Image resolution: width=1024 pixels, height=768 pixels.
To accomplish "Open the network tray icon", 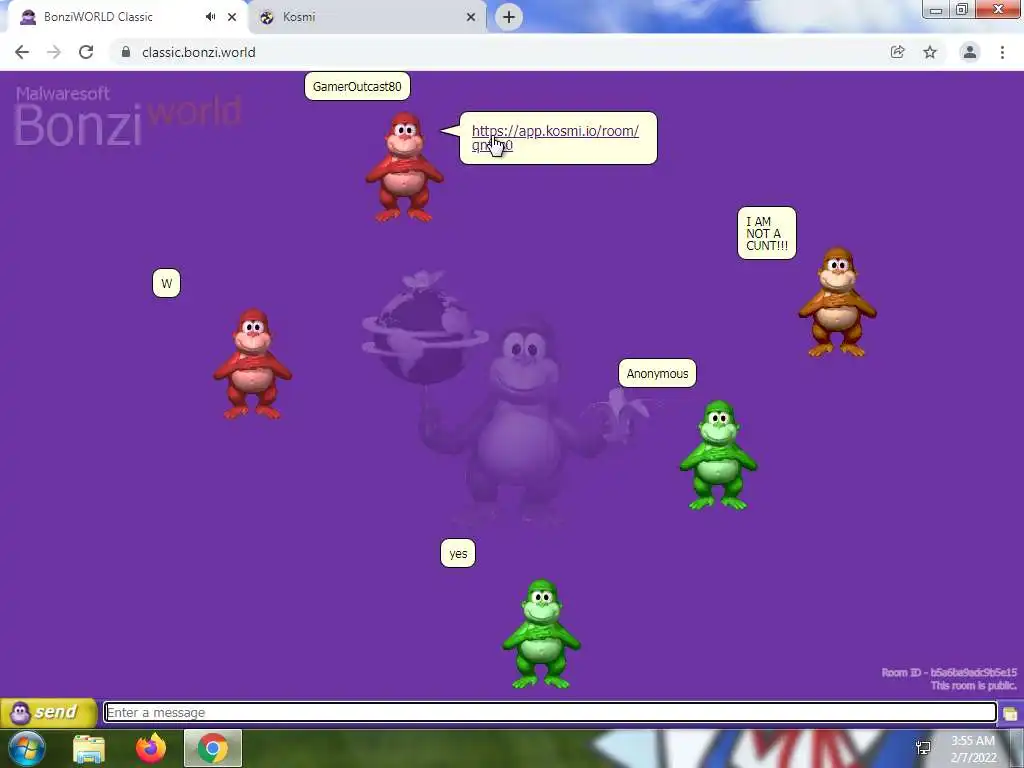I will (923, 748).
